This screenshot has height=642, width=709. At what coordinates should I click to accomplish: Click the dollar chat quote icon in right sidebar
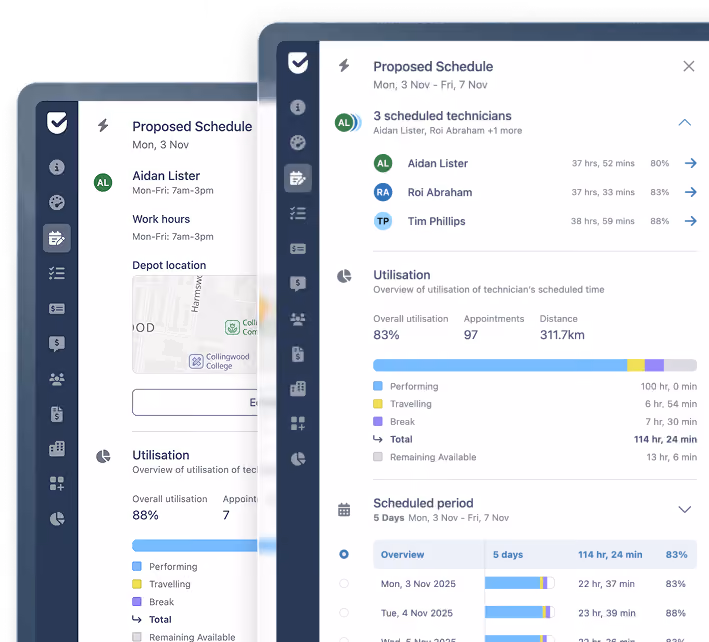point(298,283)
